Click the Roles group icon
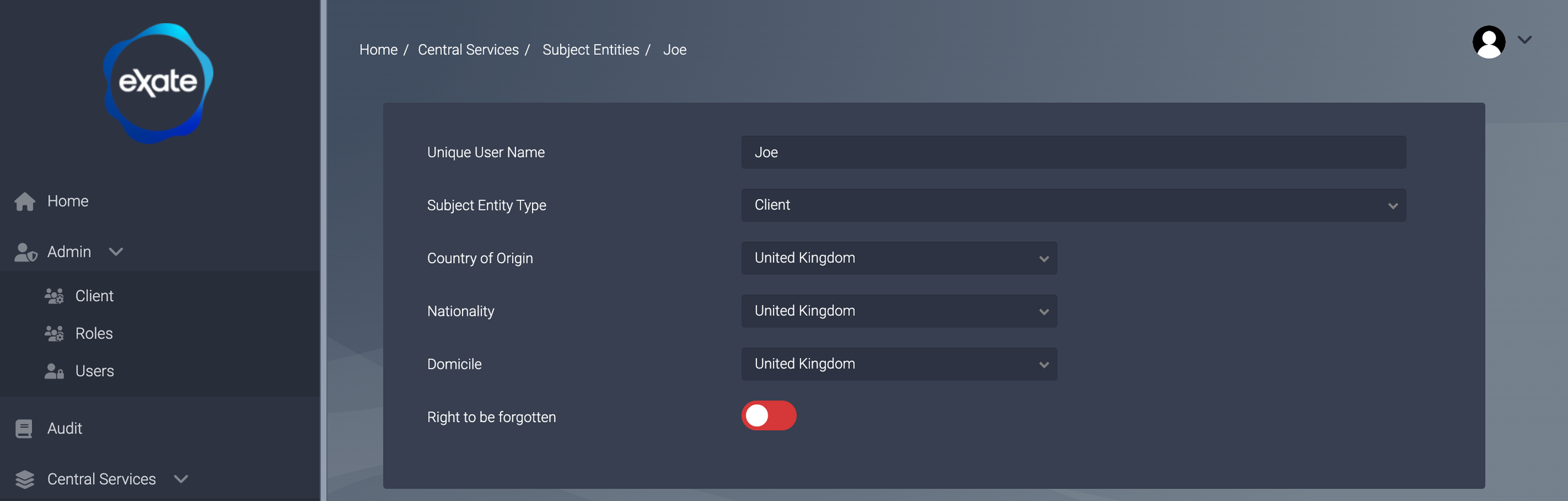Screen dimensions: 1568x501 [x=54, y=333]
